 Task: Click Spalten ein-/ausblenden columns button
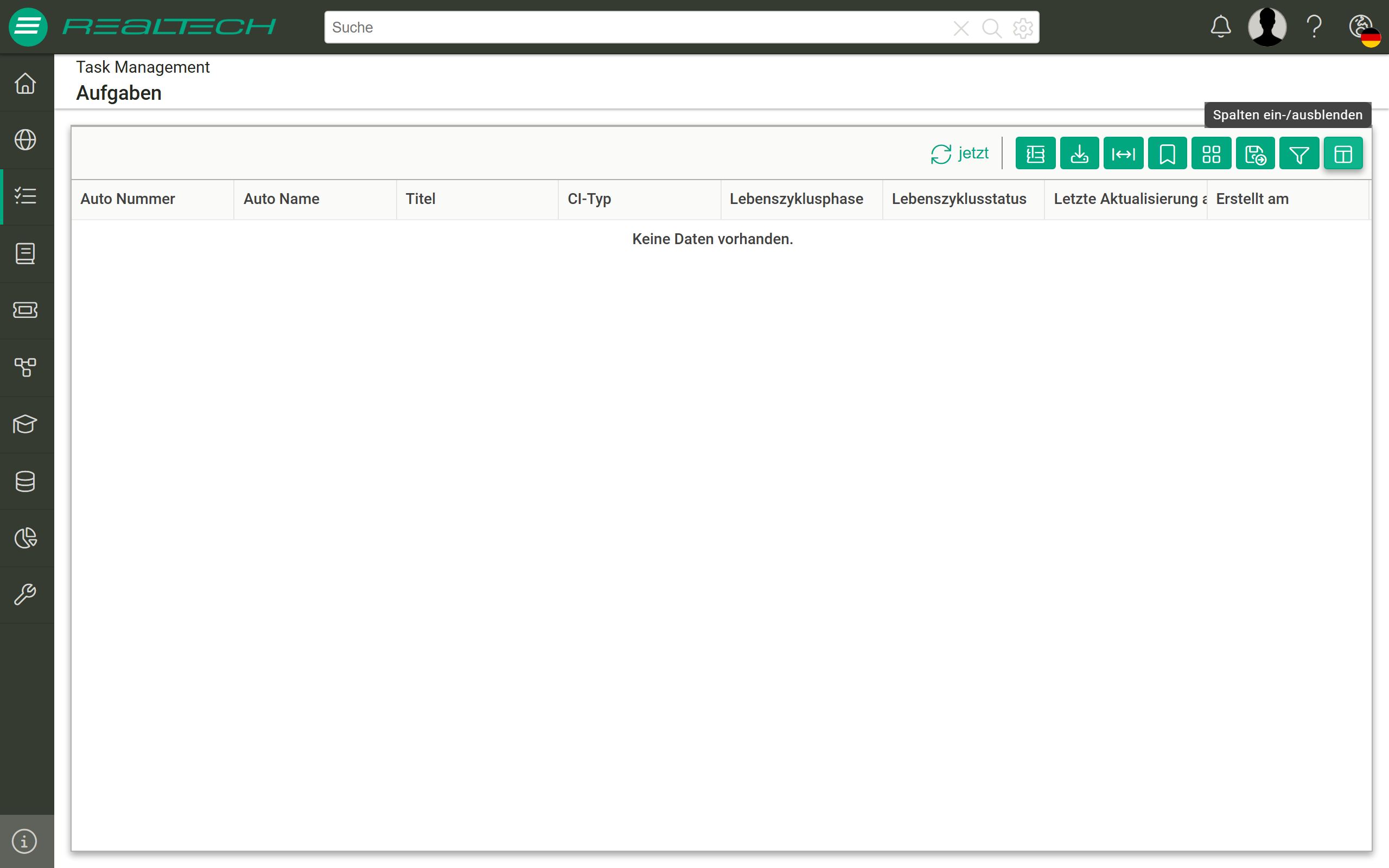click(x=1343, y=154)
